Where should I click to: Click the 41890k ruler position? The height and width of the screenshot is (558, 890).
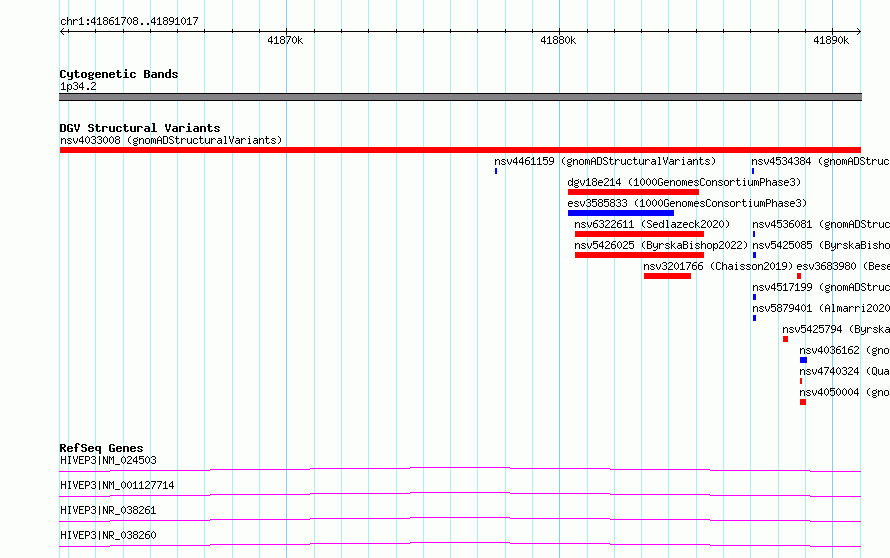click(831, 40)
